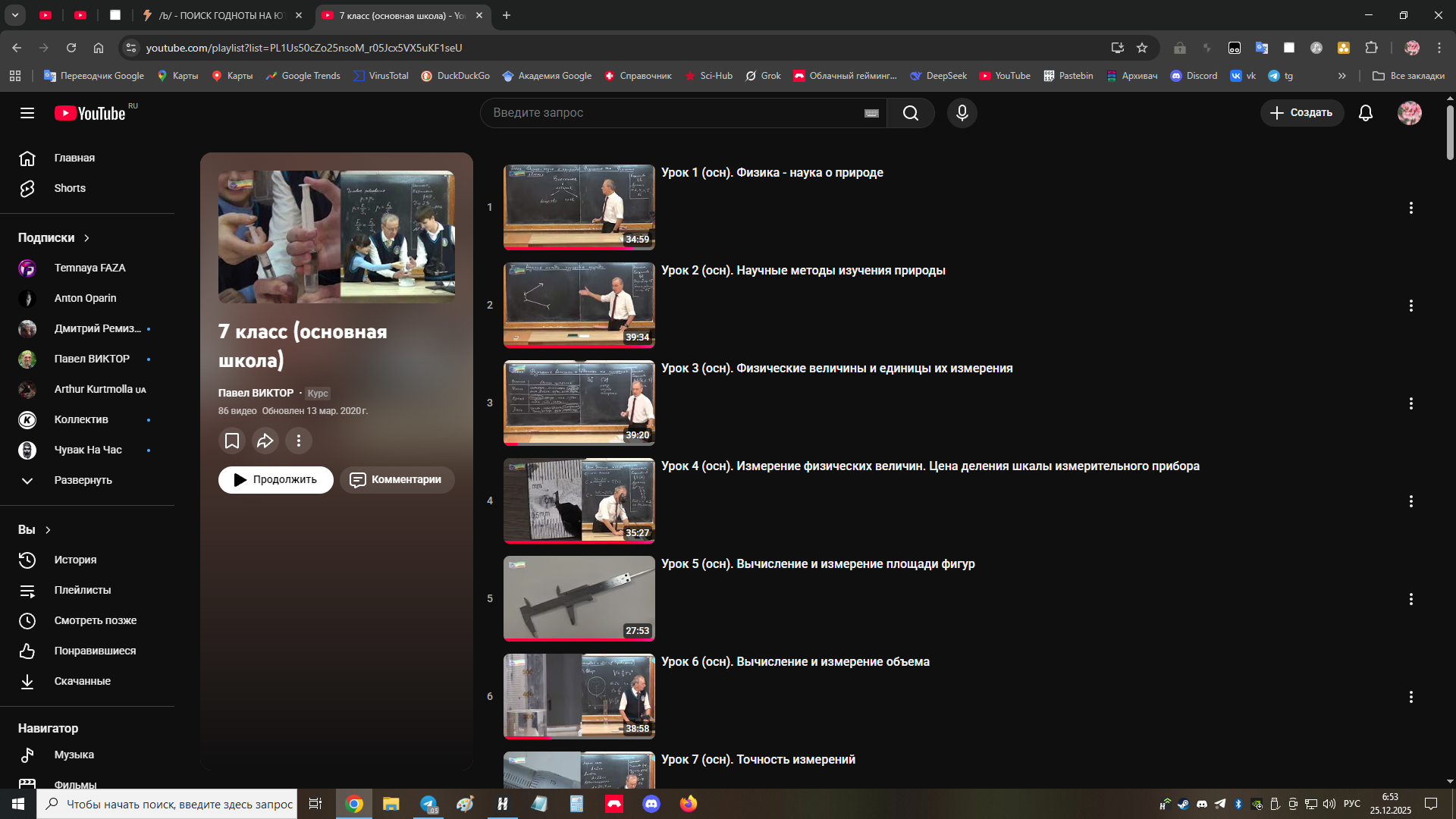Open the hidden bookmarks overflow chevron

click(1342, 76)
